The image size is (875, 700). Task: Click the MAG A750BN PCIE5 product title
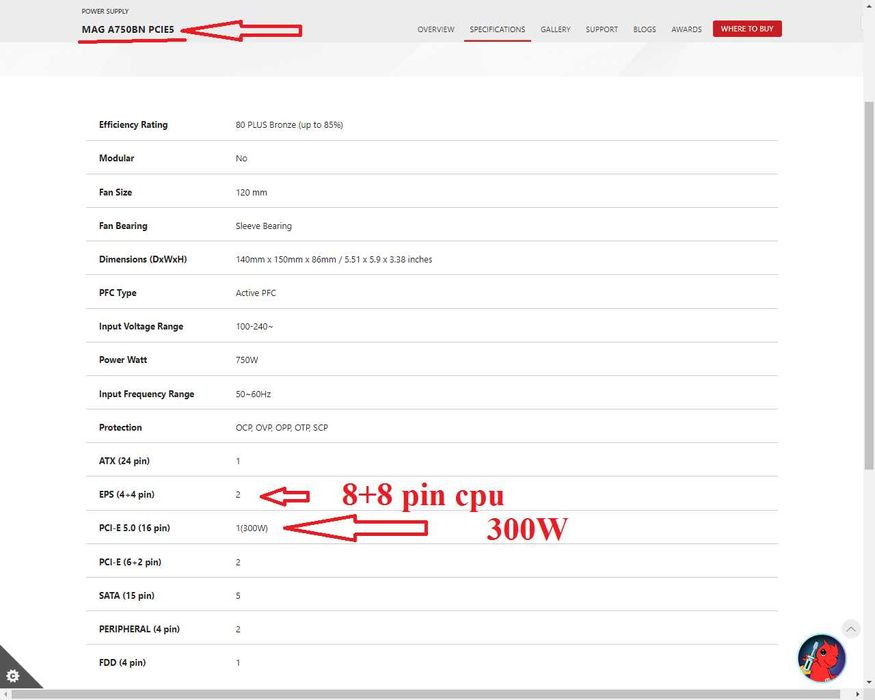[128, 30]
